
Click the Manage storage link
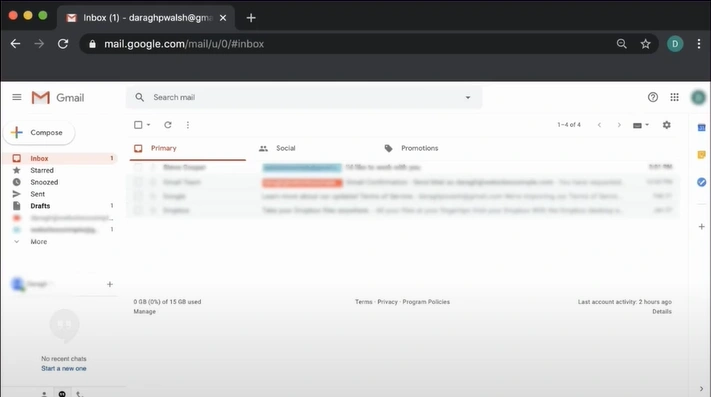click(145, 311)
